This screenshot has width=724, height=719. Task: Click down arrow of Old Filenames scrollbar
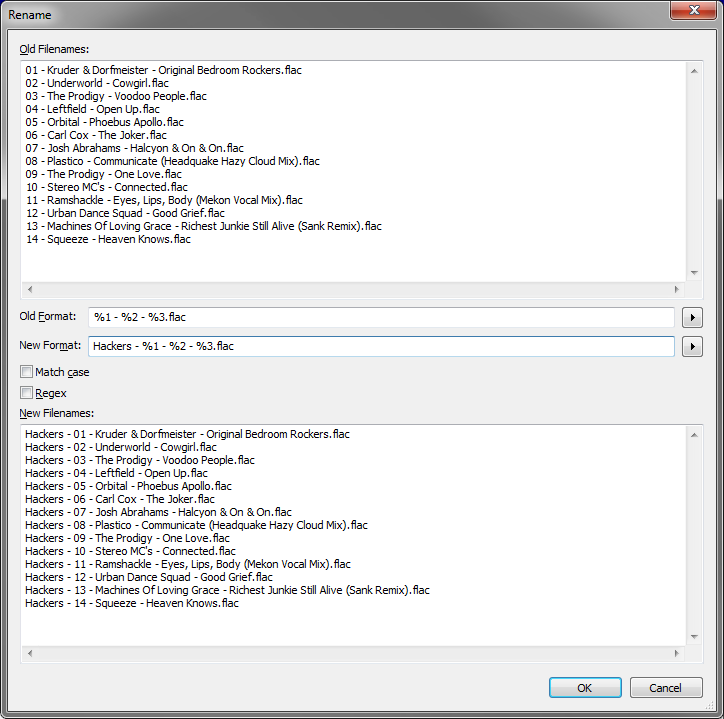pyautogui.click(x=694, y=273)
